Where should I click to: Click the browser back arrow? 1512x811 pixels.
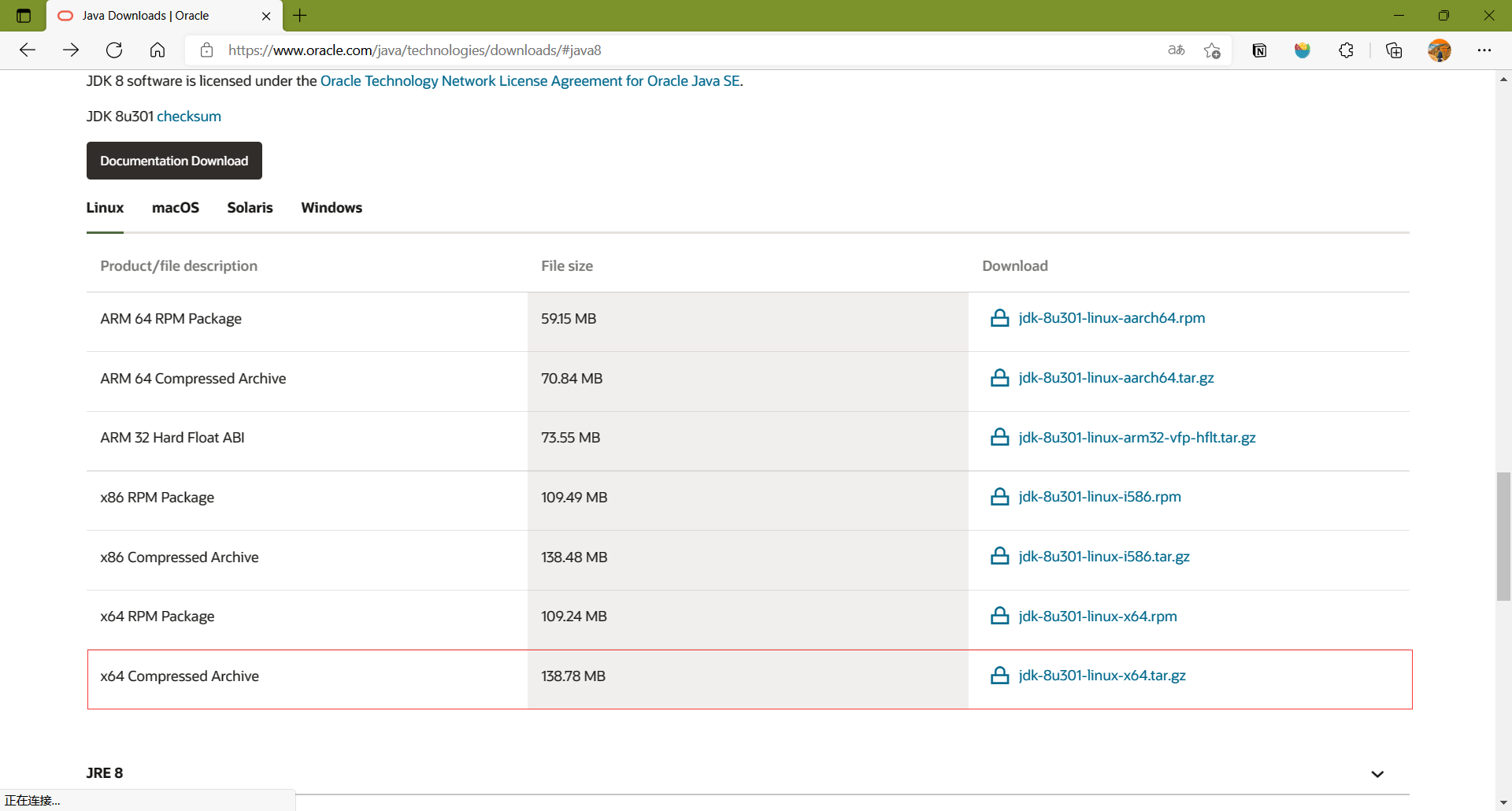28,50
